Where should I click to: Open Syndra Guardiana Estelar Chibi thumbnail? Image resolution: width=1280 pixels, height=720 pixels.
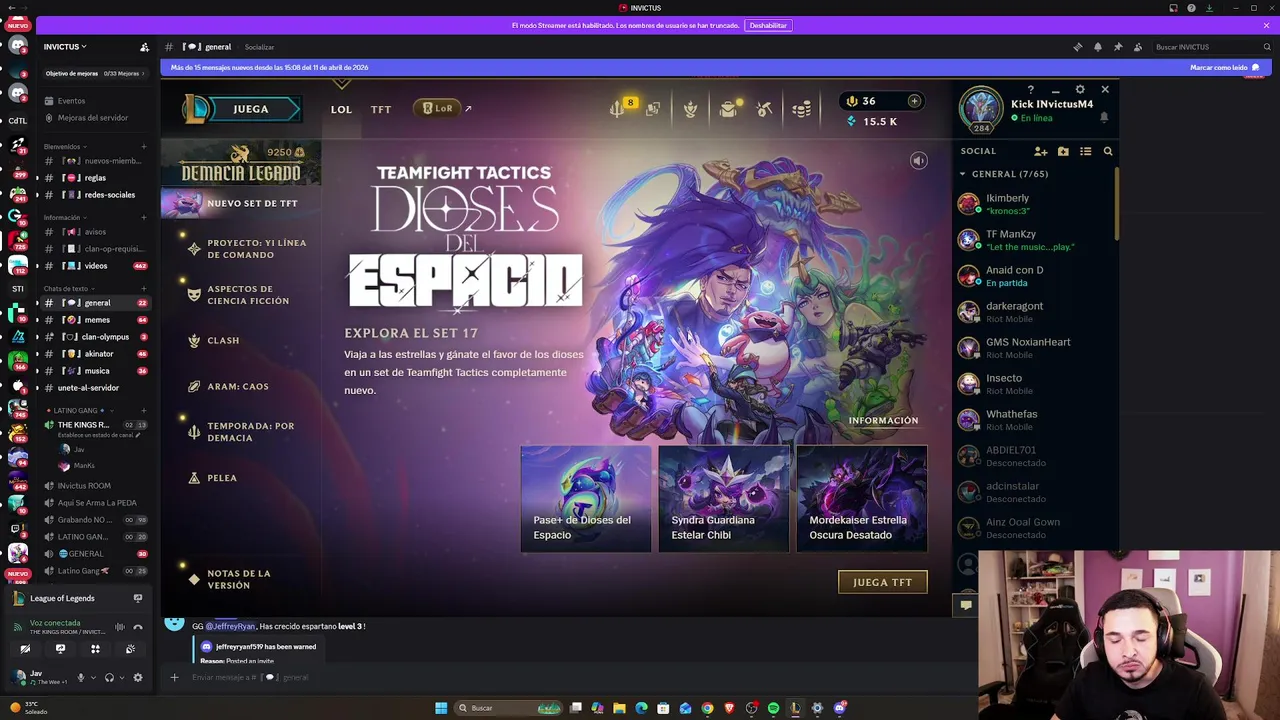(x=724, y=499)
